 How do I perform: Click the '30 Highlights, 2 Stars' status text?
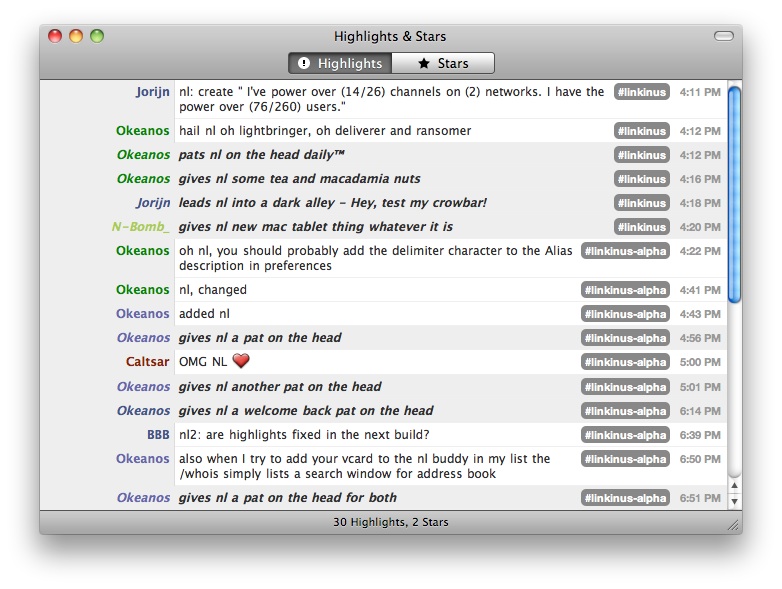click(390, 522)
